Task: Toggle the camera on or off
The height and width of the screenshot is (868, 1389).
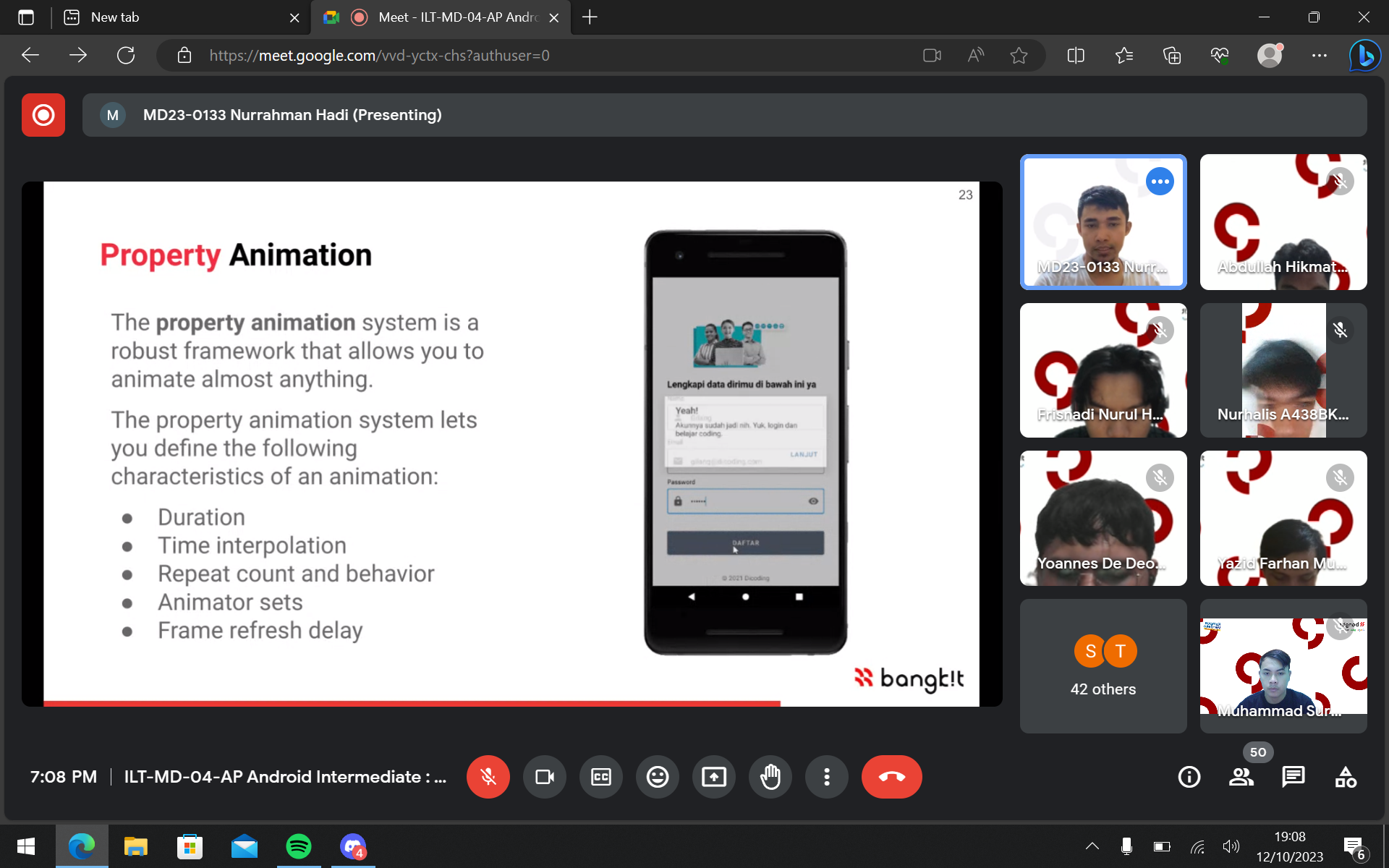Action: (x=544, y=777)
